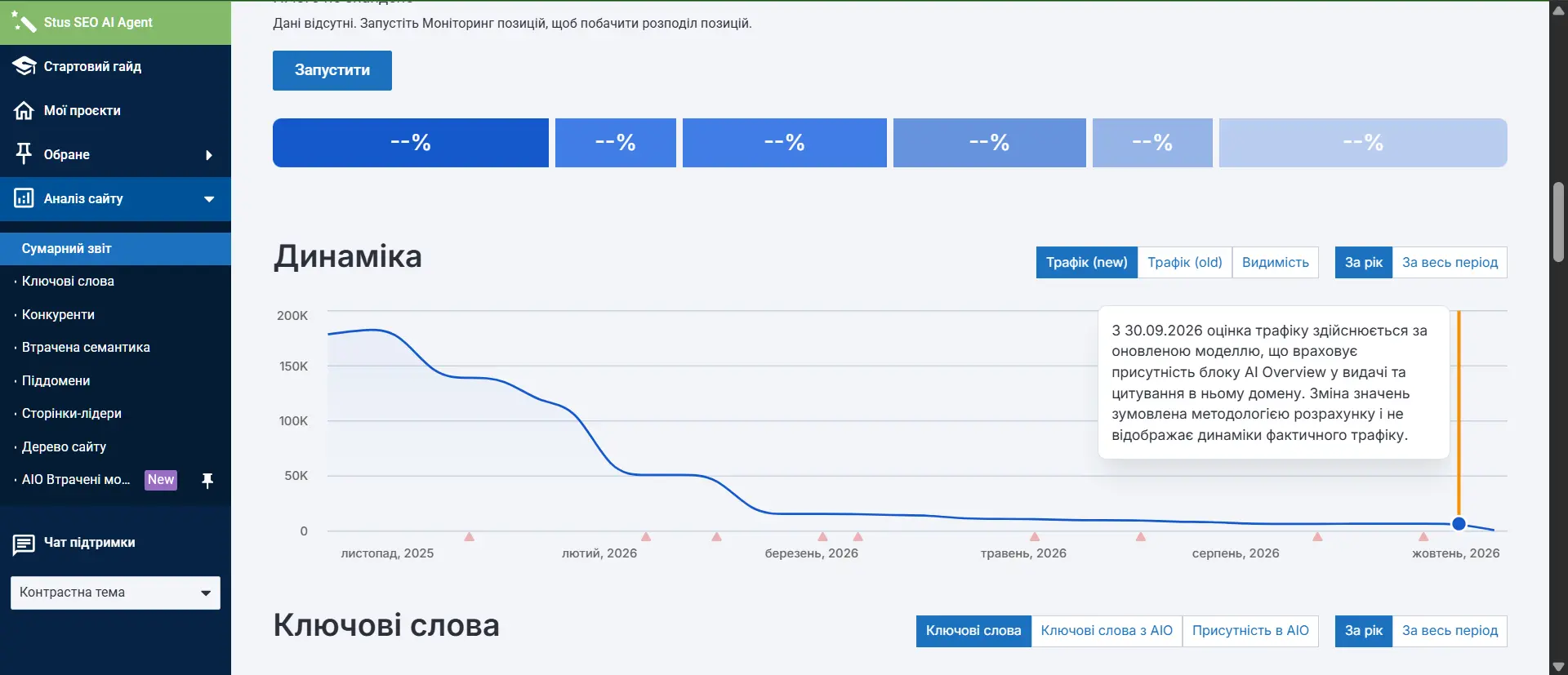Click the chart icon for Аналіз сайту
This screenshot has width=1568, height=675.
coord(24,198)
